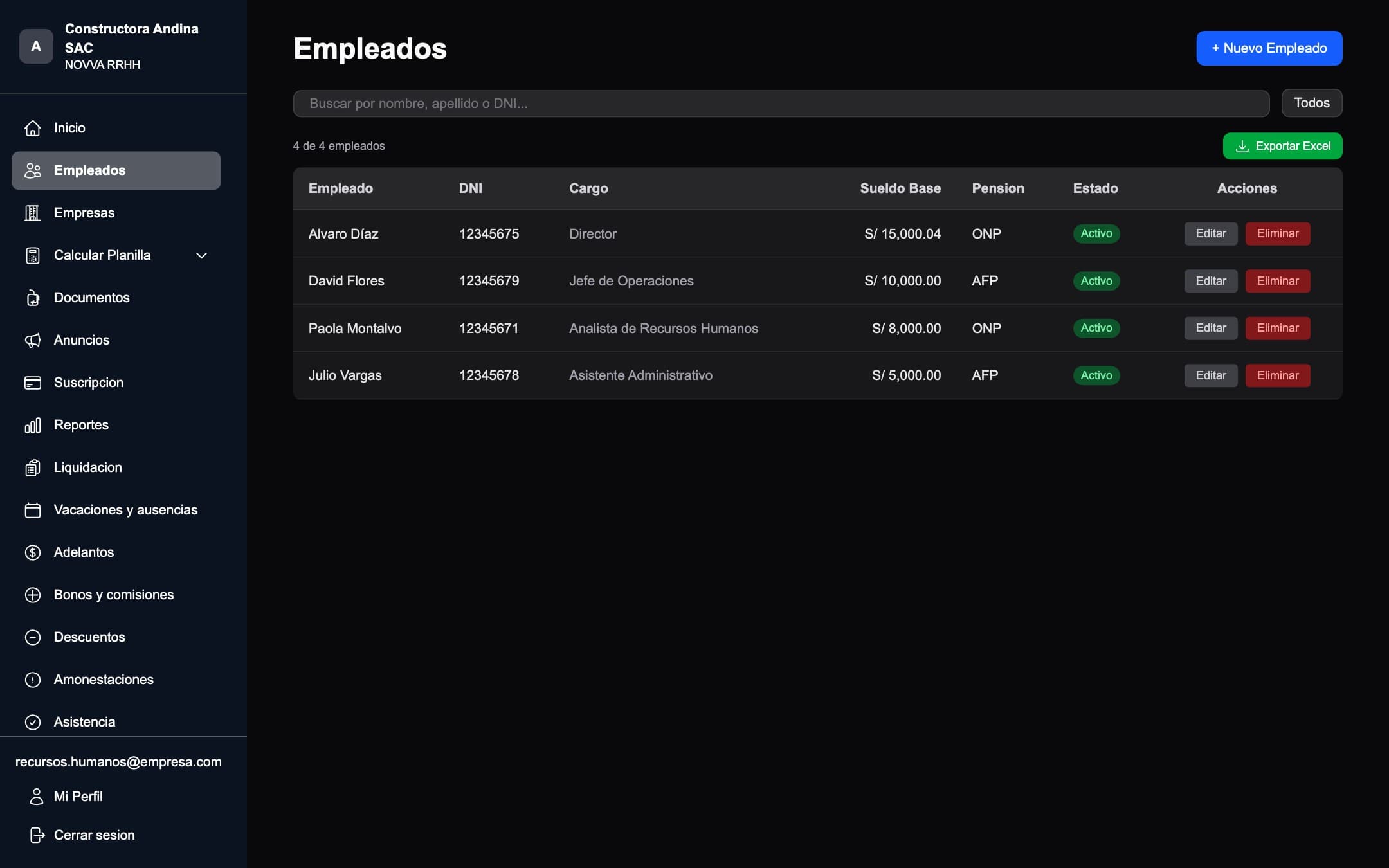Click the Empresas building icon
The height and width of the screenshot is (868, 1389).
33,213
